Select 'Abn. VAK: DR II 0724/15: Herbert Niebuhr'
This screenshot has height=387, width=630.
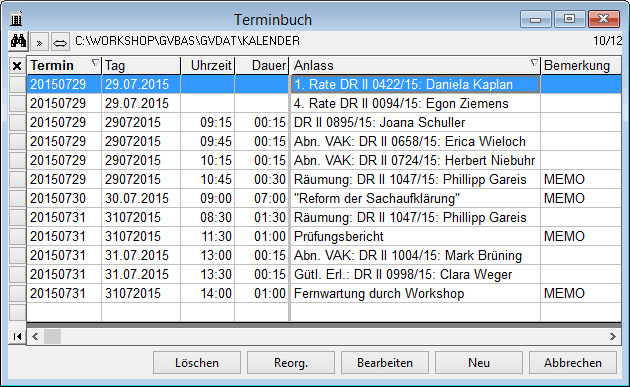pos(414,160)
